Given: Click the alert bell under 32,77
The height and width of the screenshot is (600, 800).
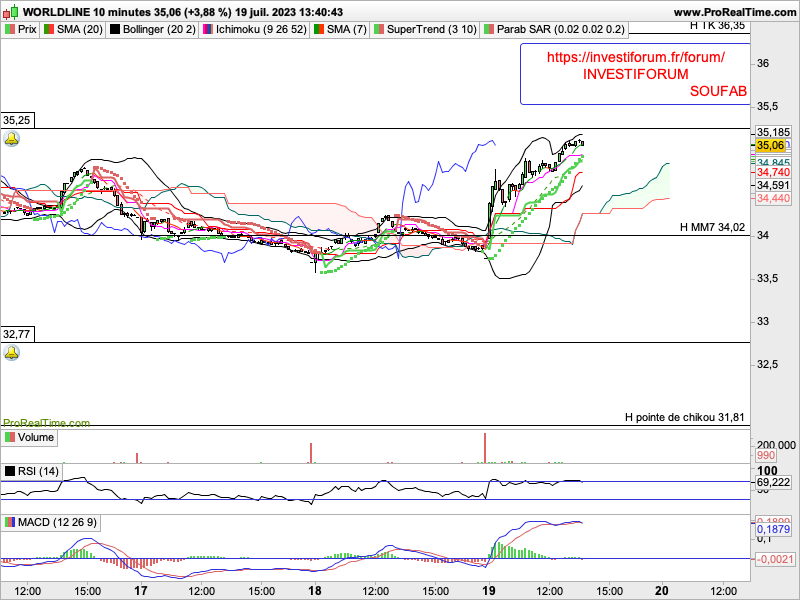Looking at the screenshot, I should click(12, 353).
